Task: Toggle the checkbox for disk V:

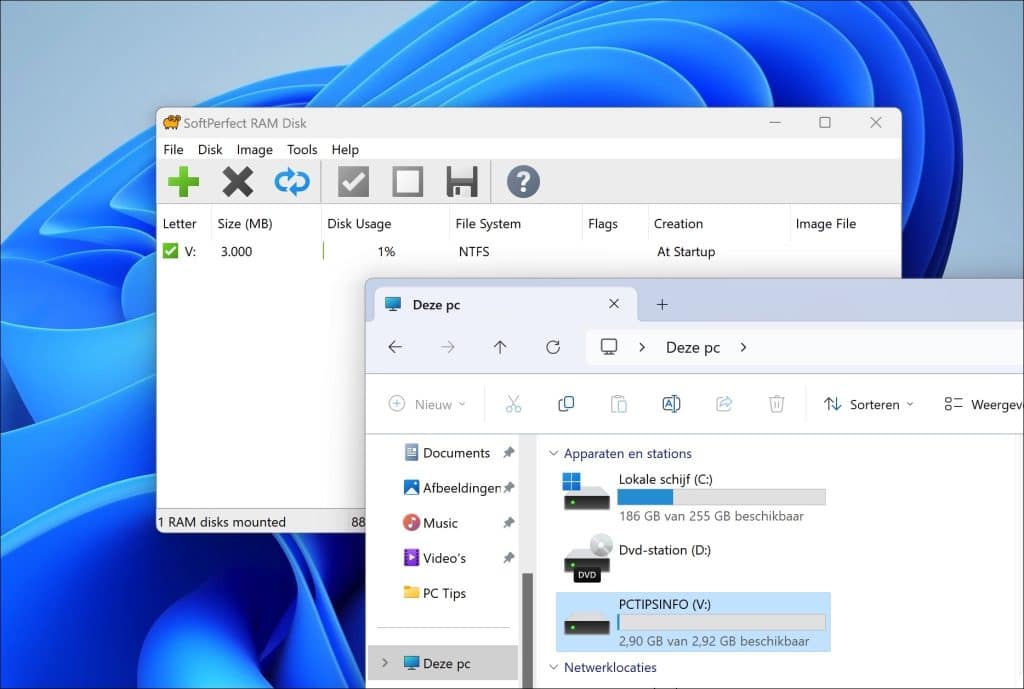Action: [x=170, y=251]
